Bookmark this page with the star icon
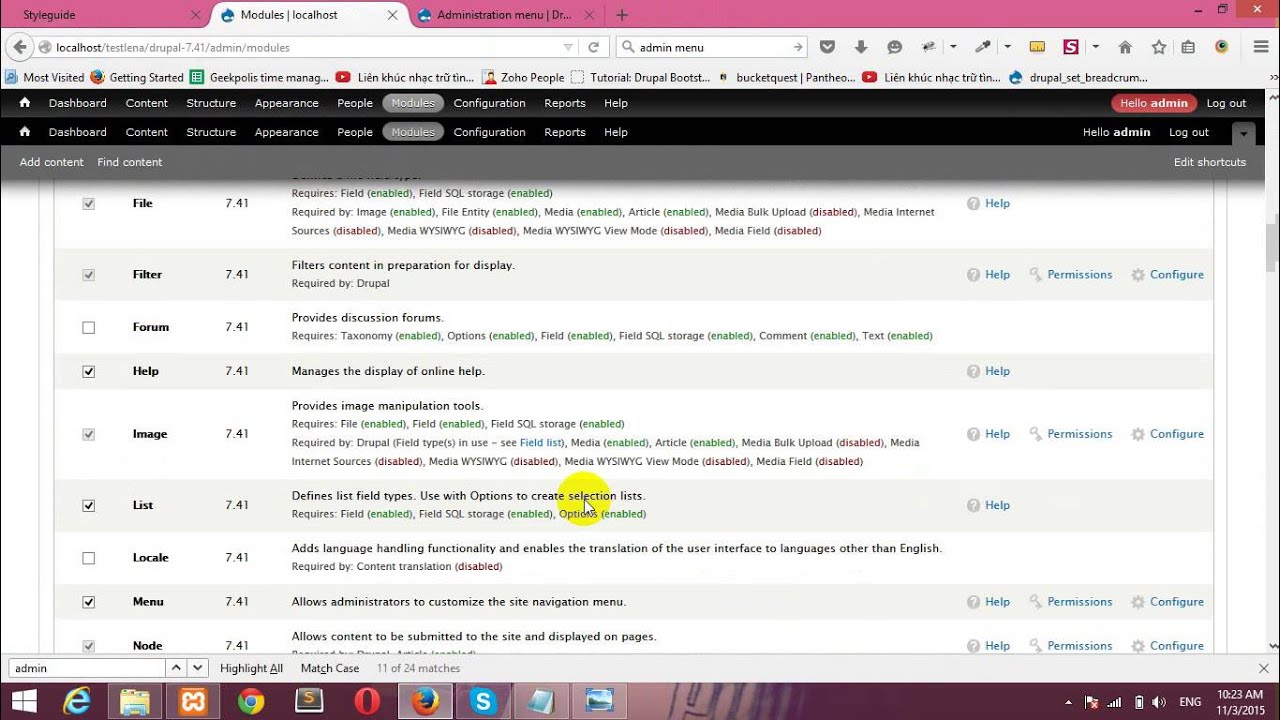 click(x=1159, y=47)
